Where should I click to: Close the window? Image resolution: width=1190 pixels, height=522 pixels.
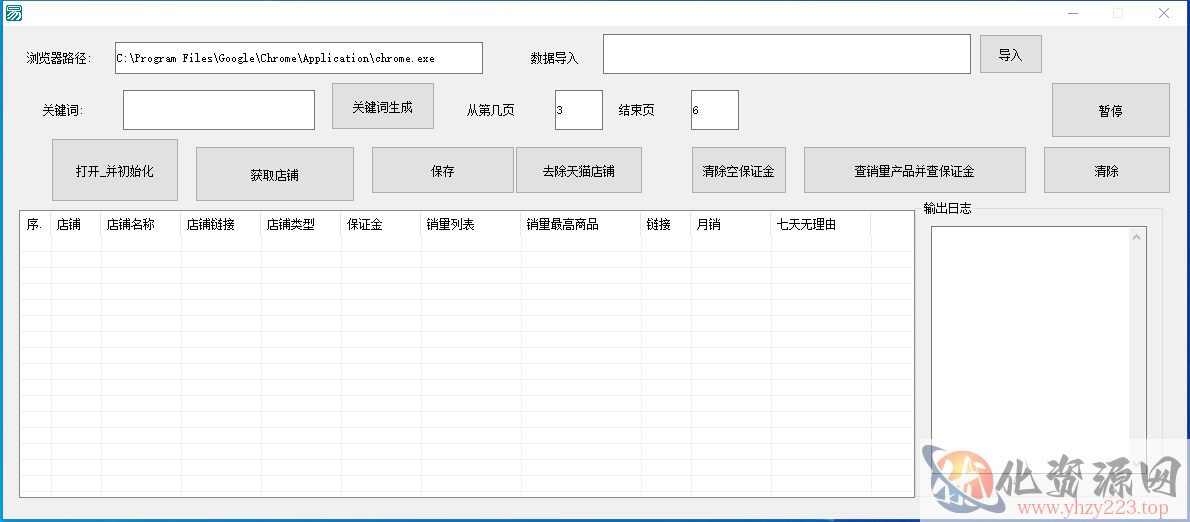(1163, 13)
